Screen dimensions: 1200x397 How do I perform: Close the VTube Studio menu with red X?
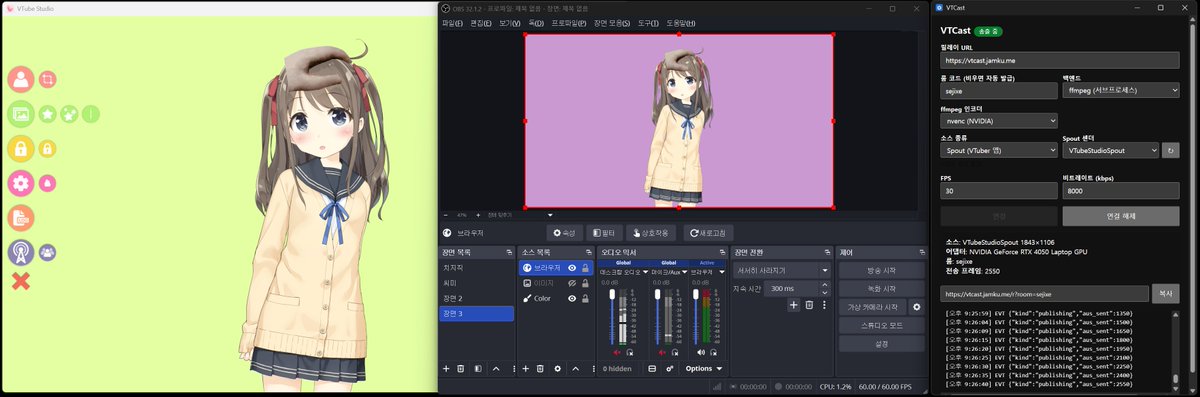point(20,281)
